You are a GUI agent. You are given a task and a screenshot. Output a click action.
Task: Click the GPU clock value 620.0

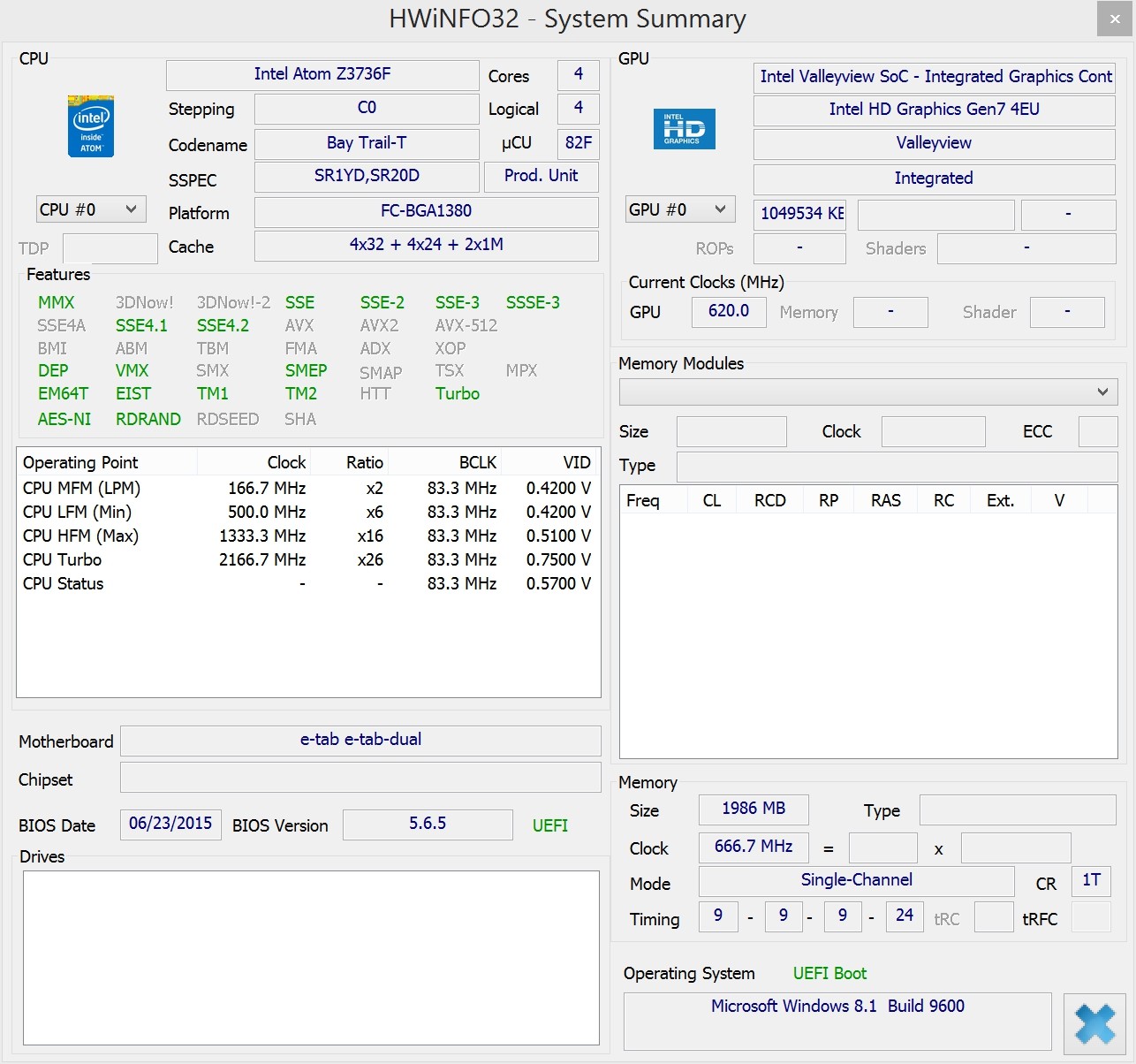(728, 311)
